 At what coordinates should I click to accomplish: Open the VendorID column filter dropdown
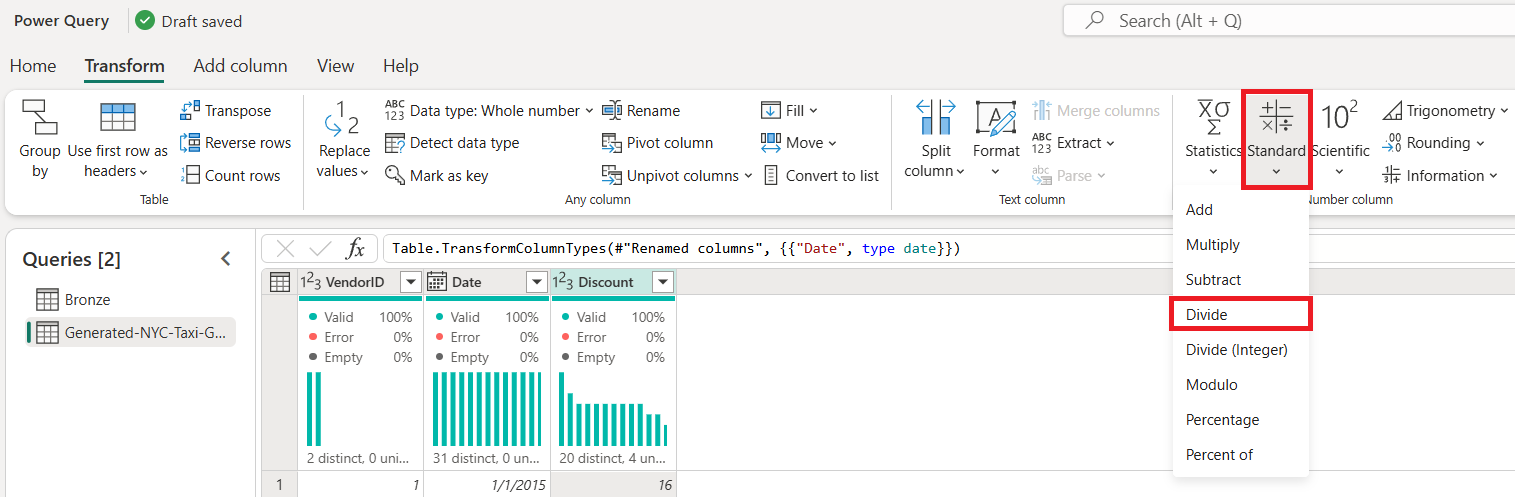click(x=410, y=283)
